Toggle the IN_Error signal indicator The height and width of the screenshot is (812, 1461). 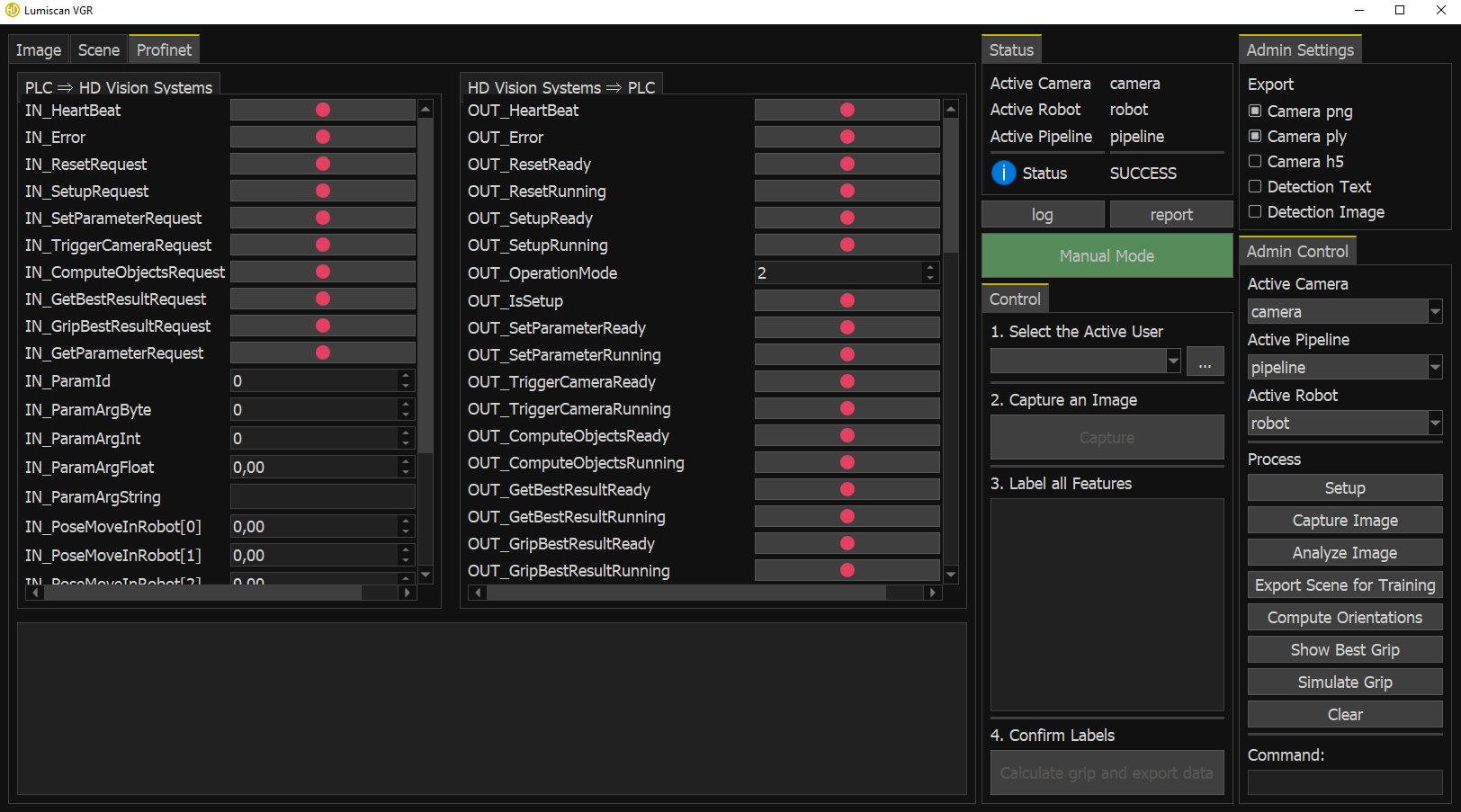323,137
